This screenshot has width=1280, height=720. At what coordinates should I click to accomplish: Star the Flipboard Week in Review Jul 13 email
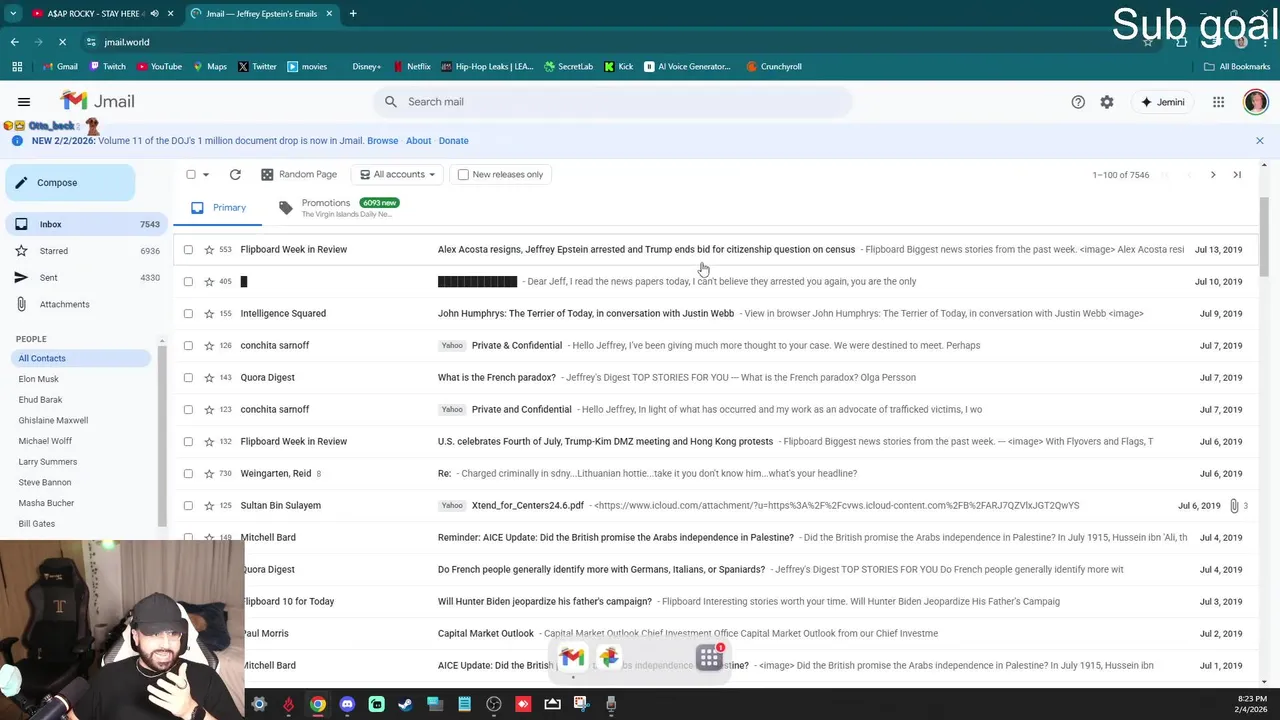pyautogui.click(x=209, y=250)
